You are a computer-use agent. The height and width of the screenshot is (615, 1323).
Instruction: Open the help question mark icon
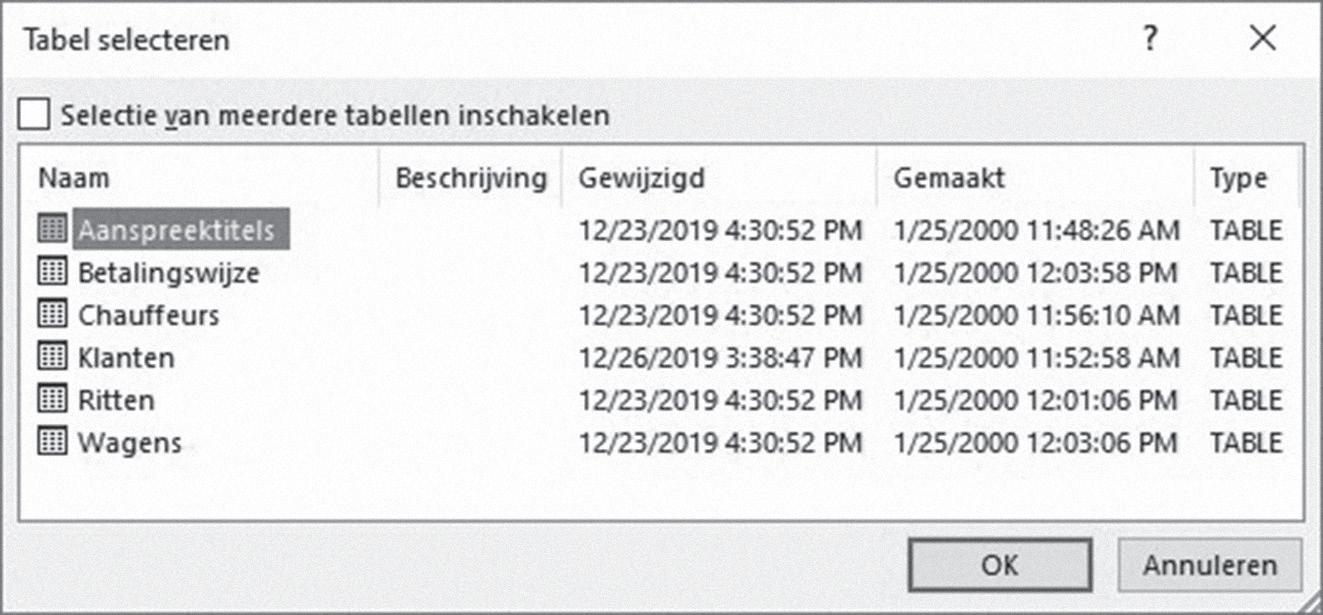1151,39
